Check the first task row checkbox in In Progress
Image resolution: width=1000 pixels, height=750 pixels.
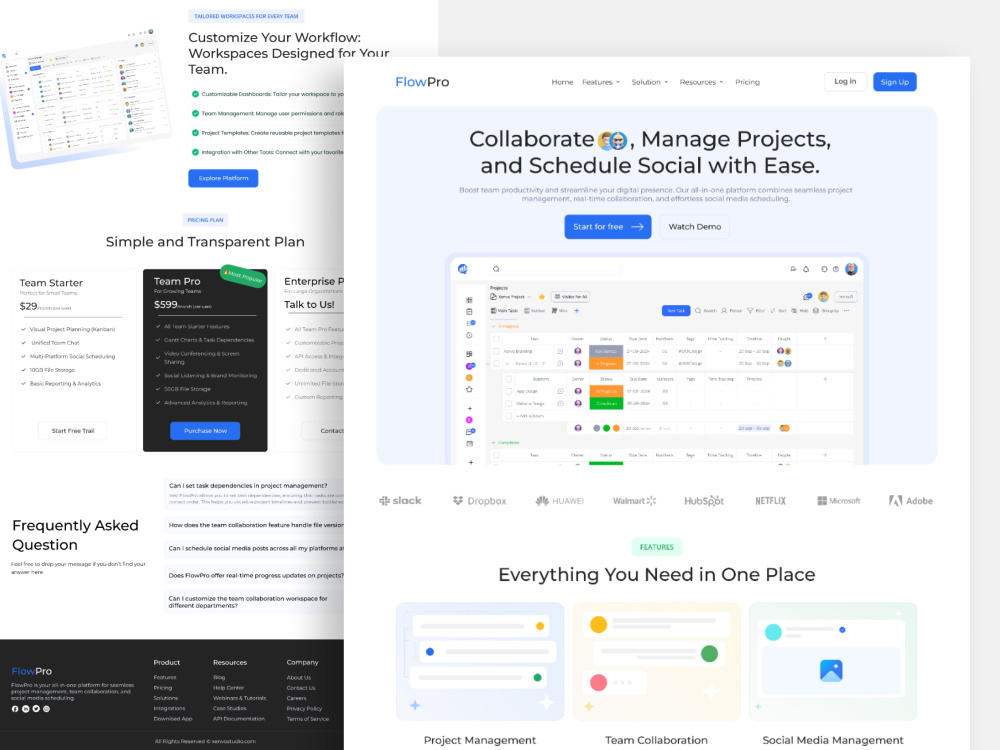click(x=496, y=351)
